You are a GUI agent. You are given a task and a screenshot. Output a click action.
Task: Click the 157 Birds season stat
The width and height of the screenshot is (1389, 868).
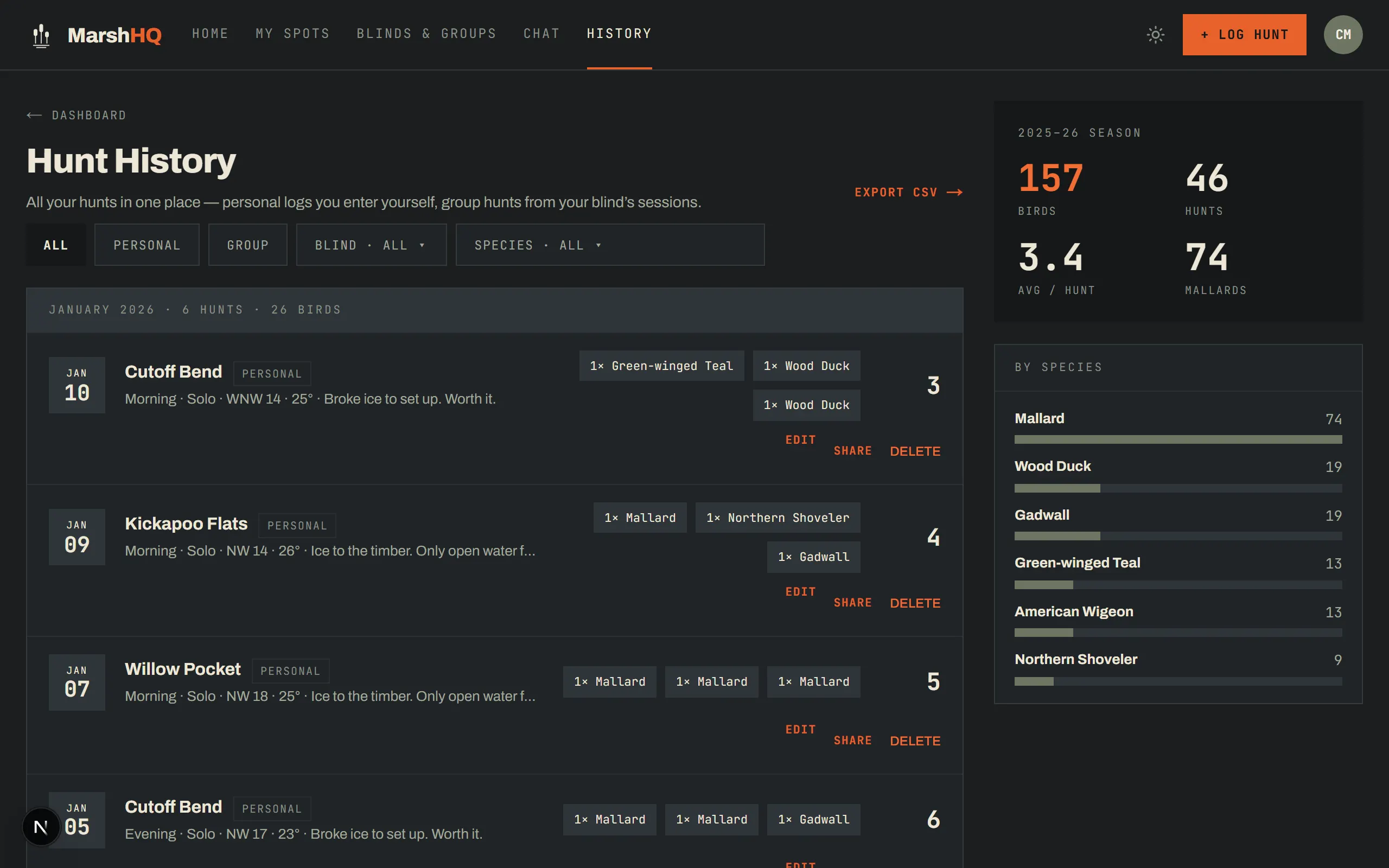[1050, 188]
